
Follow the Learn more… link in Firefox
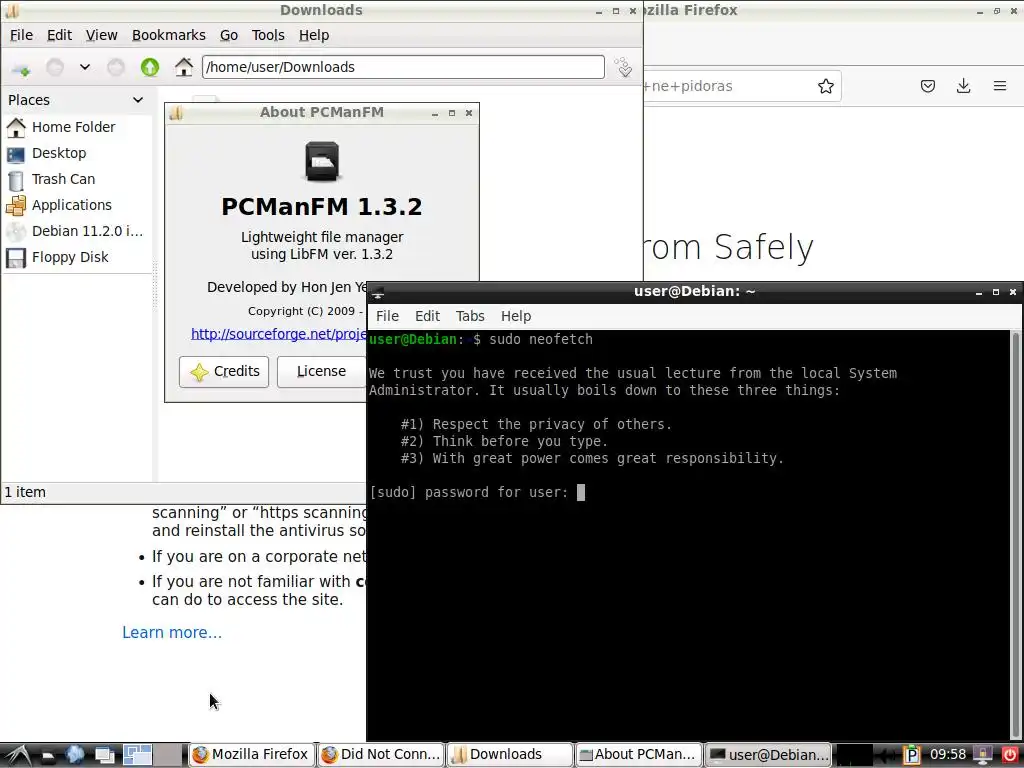(172, 632)
